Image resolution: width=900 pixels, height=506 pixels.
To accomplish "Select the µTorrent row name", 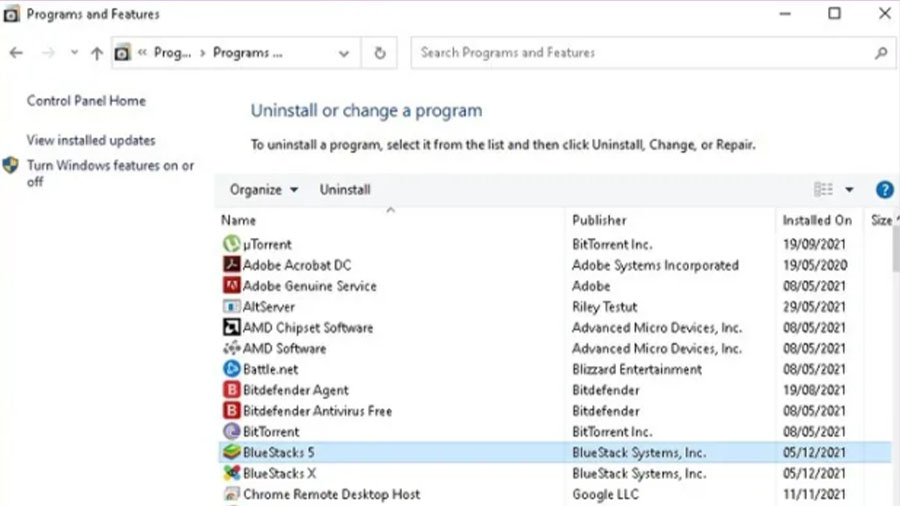I will (x=267, y=244).
